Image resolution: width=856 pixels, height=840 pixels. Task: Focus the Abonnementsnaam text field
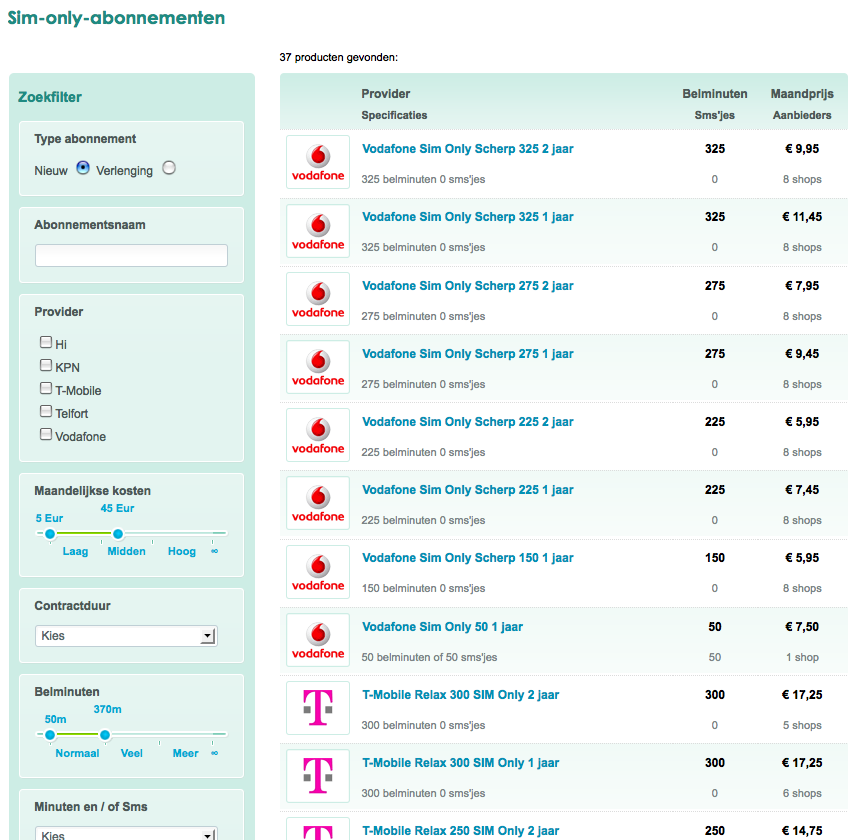coord(131,256)
